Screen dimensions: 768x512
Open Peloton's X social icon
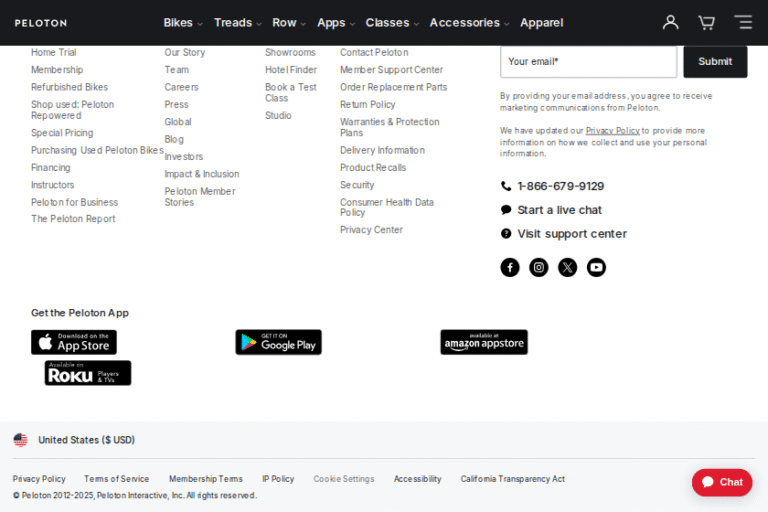567,267
